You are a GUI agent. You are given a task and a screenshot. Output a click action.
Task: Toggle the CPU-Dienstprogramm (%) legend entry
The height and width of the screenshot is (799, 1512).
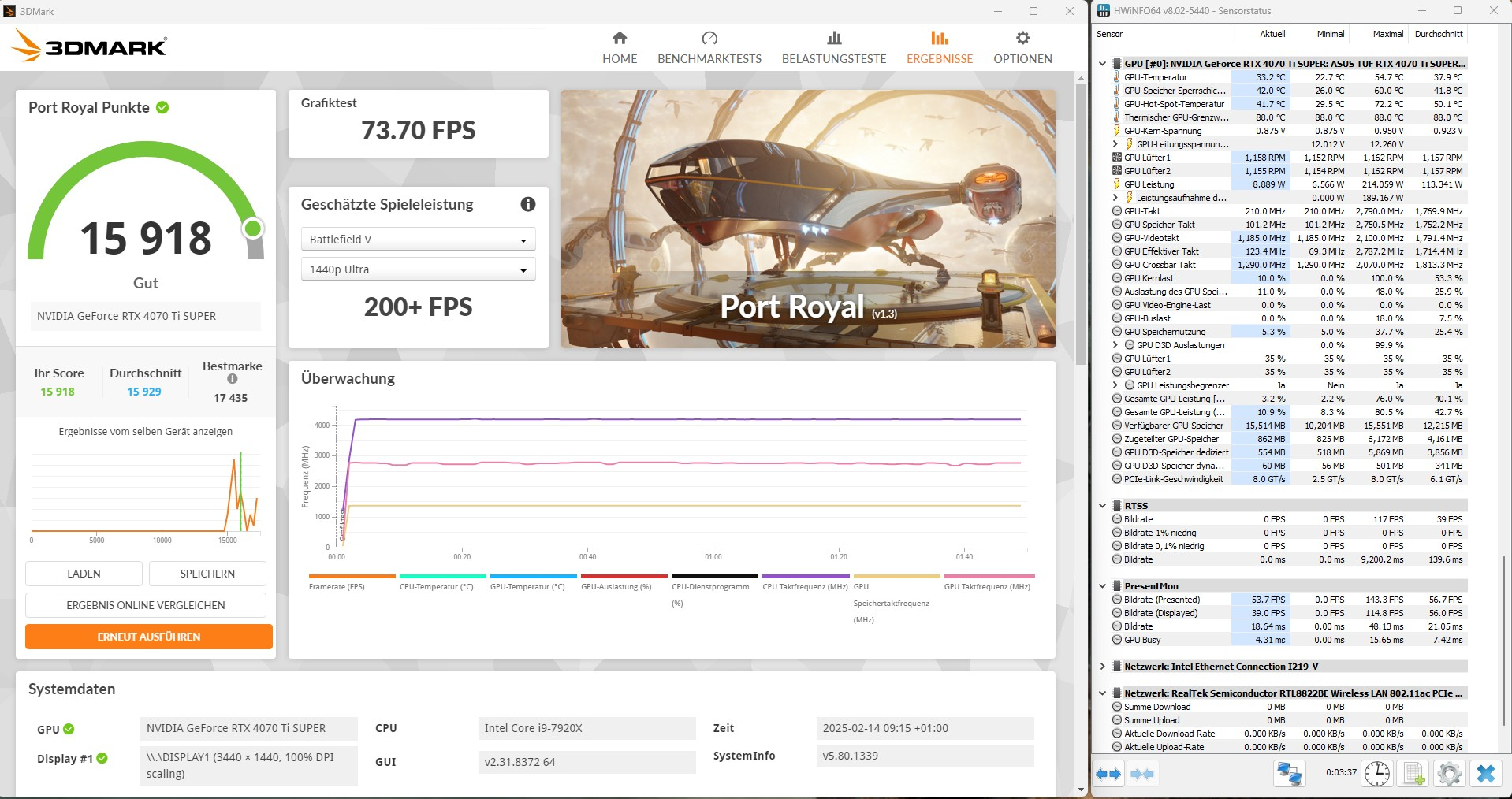pyautogui.click(x=714, y=590)
